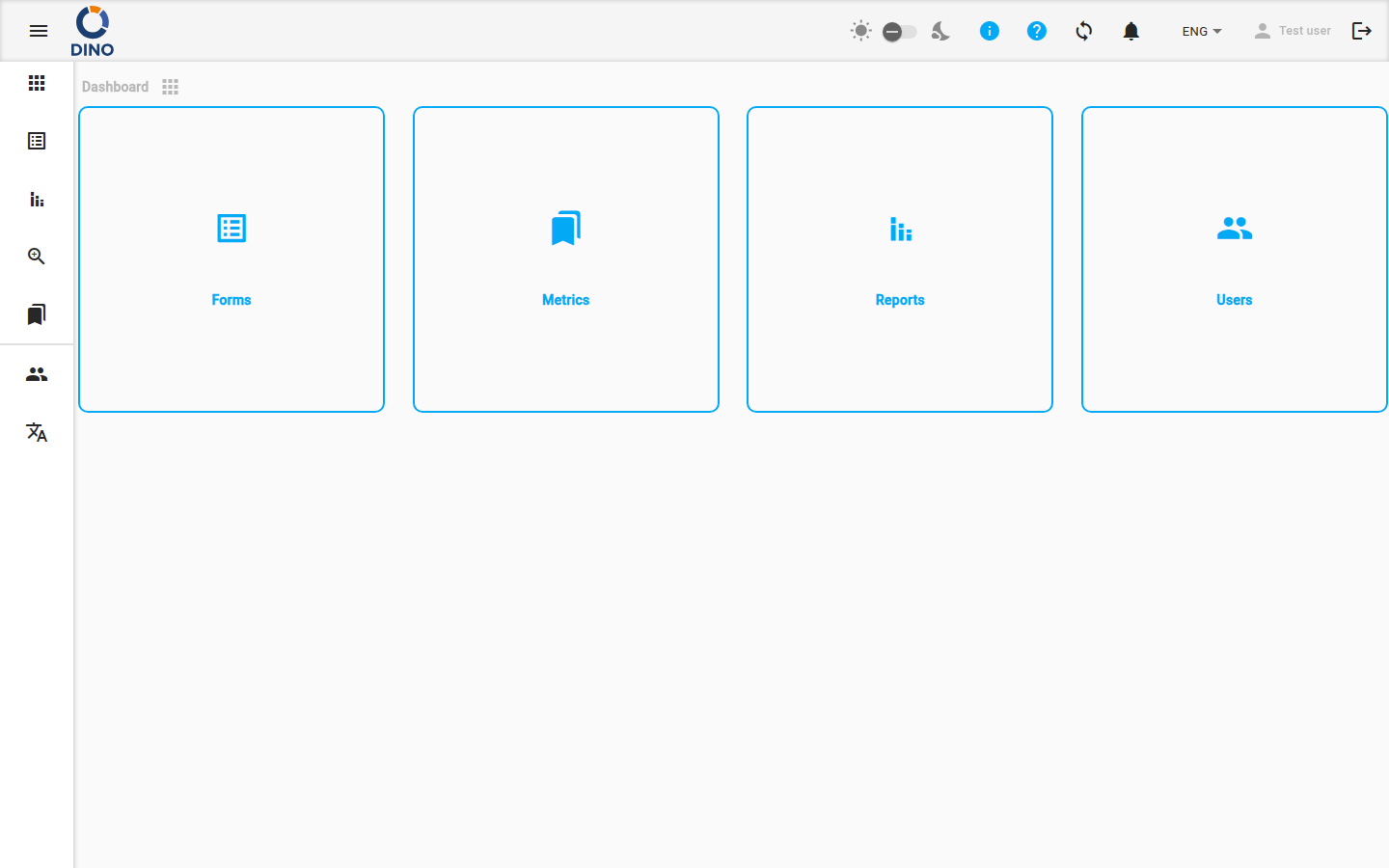1389x868 pixels.
Task: Open Dashboard from the sidebar grid icon
Action: (x=37, y=83)
